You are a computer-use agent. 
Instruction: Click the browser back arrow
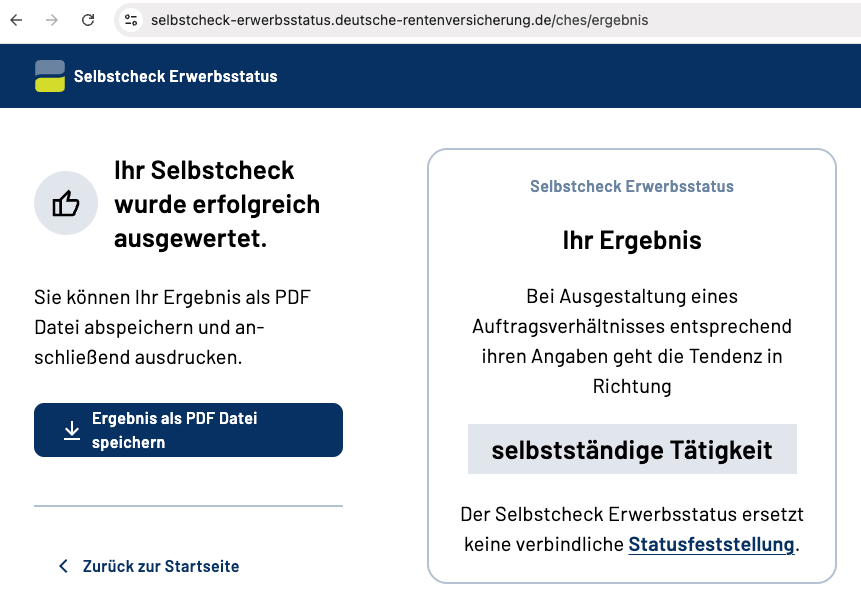point(18,19)
